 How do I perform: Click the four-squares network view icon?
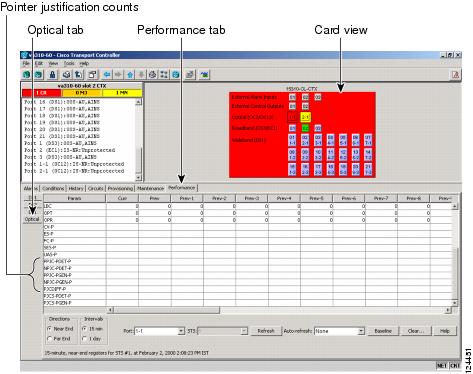164,75
